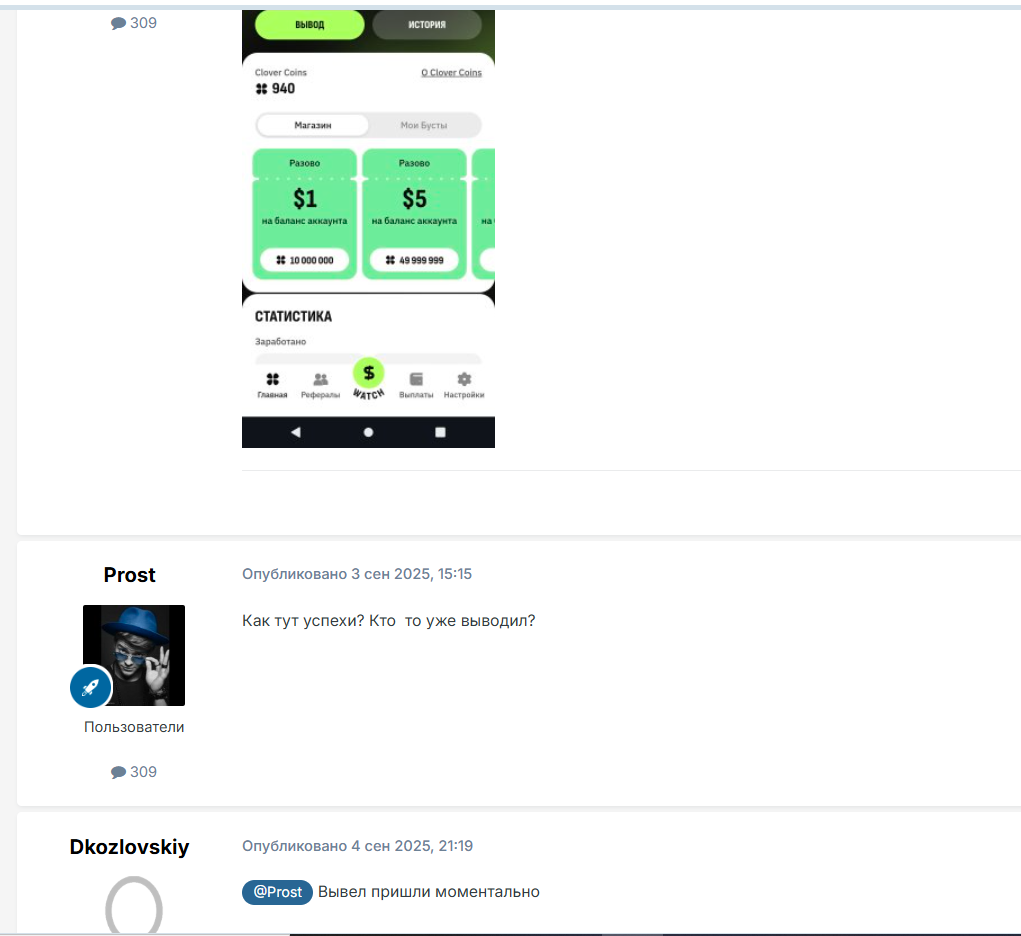Open the О Clover Coins link

click(451, 72)
